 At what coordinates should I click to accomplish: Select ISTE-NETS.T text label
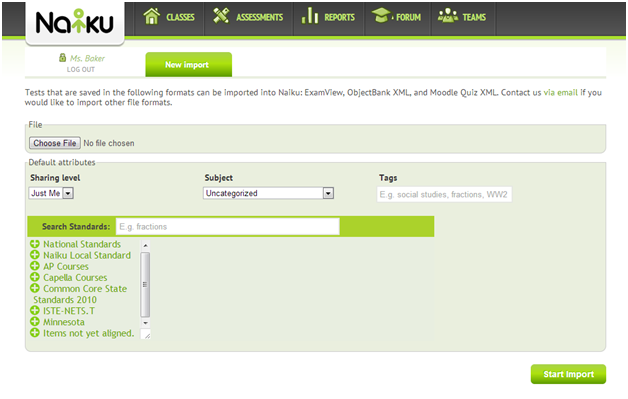(x=69, y=311)
